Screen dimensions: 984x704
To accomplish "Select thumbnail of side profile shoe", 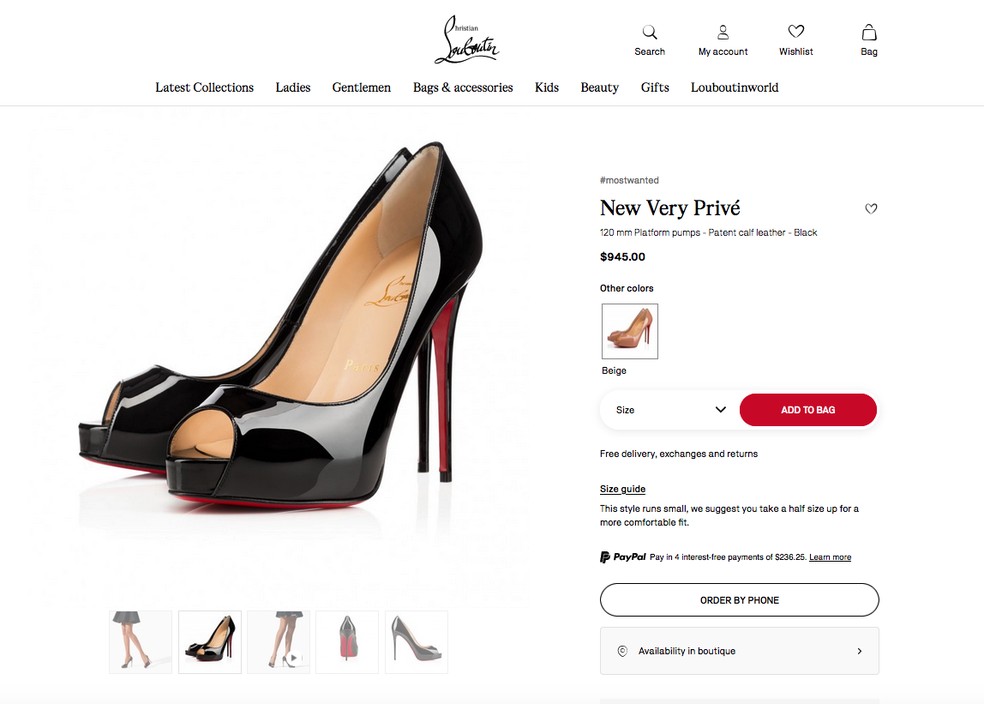I will coord(417,642).
